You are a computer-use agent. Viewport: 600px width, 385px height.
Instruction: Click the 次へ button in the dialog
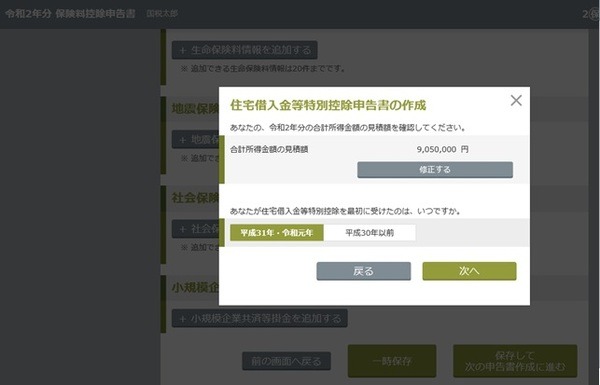coord(469,271)
